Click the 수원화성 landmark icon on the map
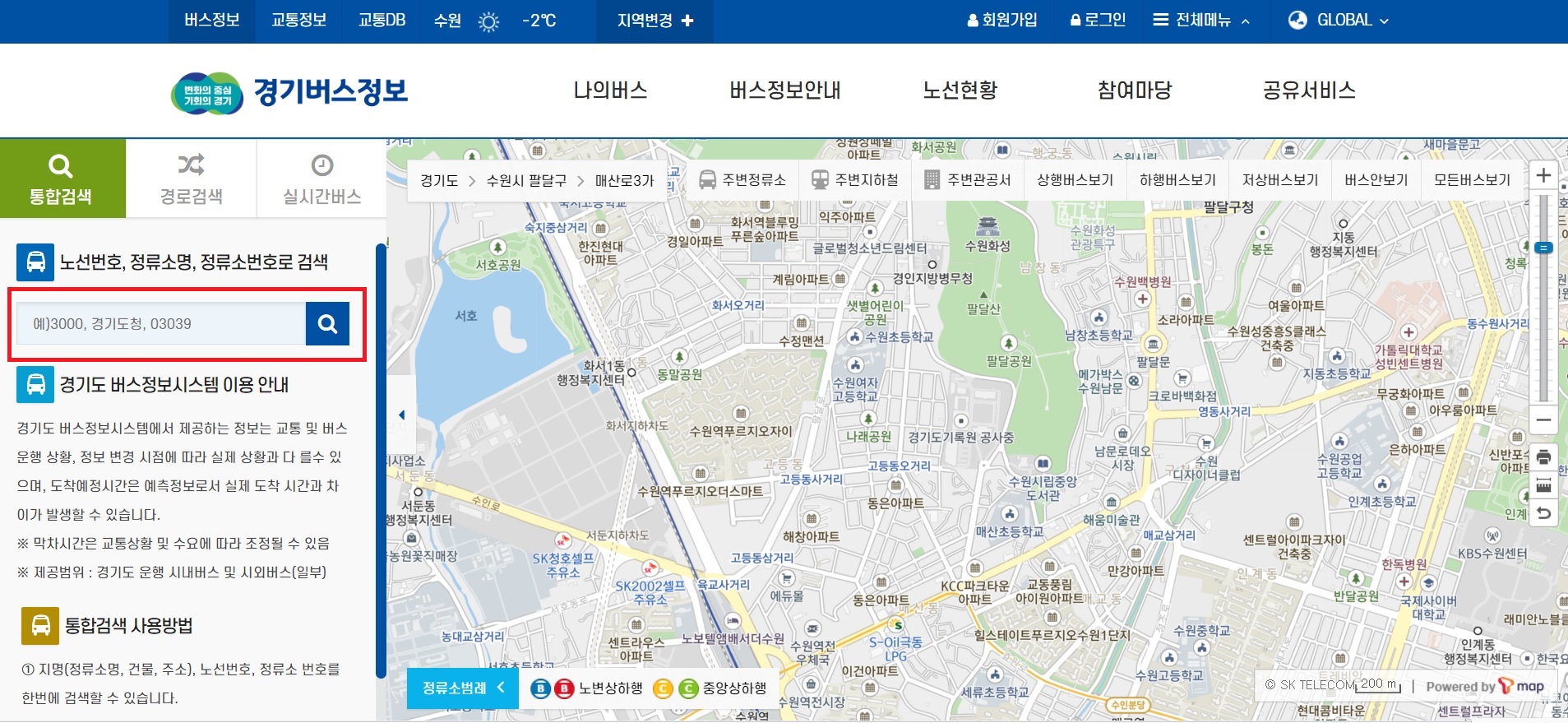Image resolution: width=1568 pixels, height=723 pixels. click(x=988, y=225)
